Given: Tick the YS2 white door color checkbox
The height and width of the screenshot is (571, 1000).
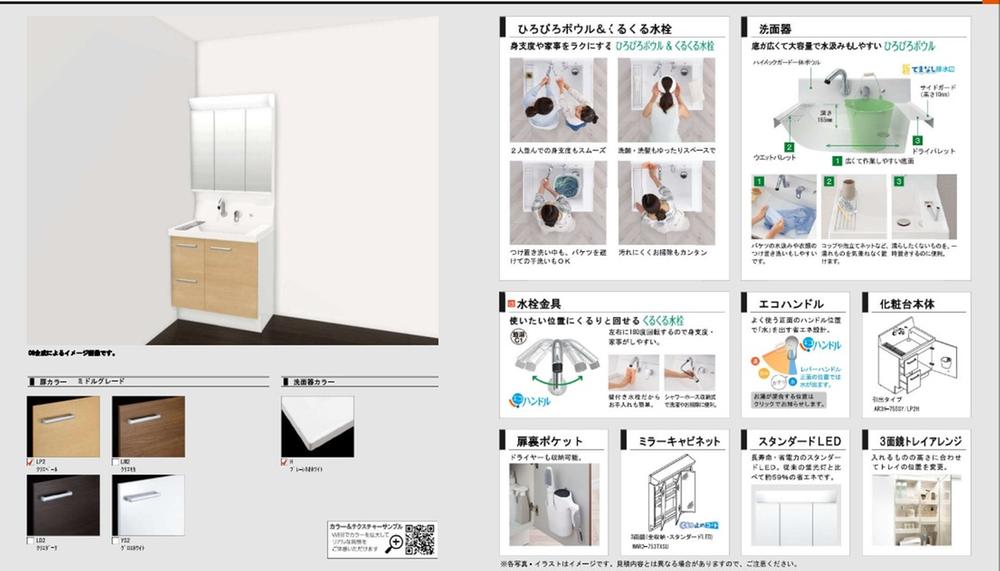Looking at the screenshot, I should (116, 540).
